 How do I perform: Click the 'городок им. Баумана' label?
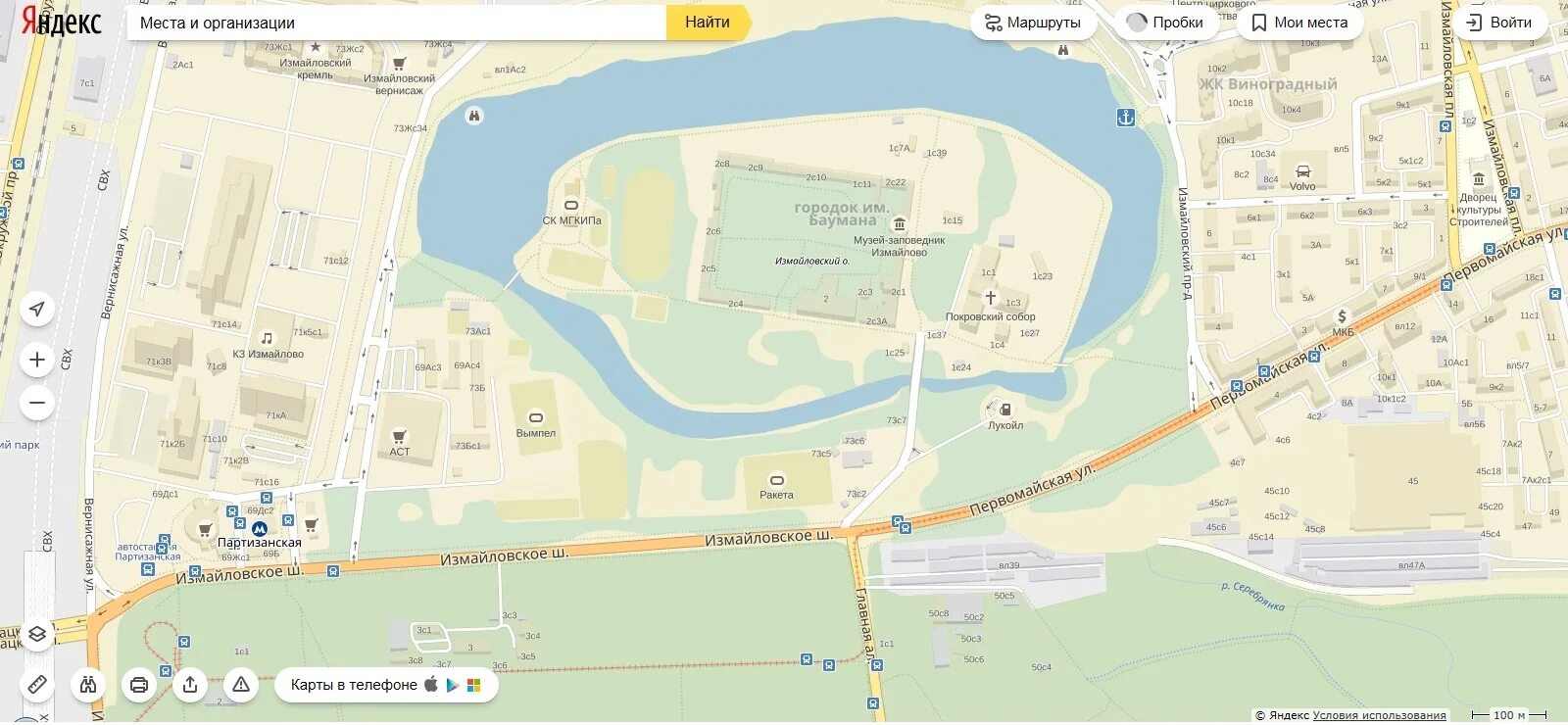click(842, 214)
